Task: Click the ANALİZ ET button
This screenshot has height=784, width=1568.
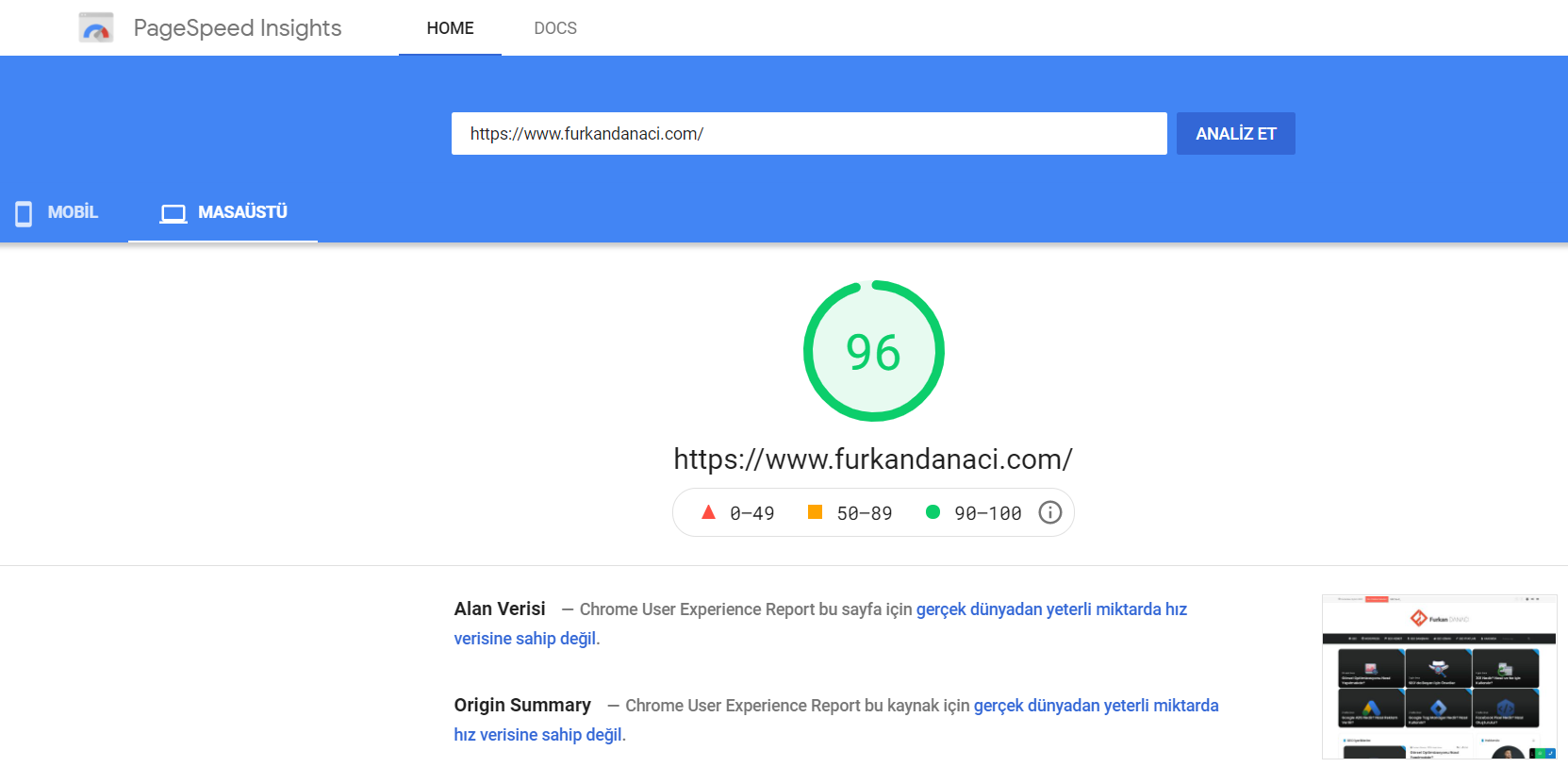Action: click(1236, 134)
